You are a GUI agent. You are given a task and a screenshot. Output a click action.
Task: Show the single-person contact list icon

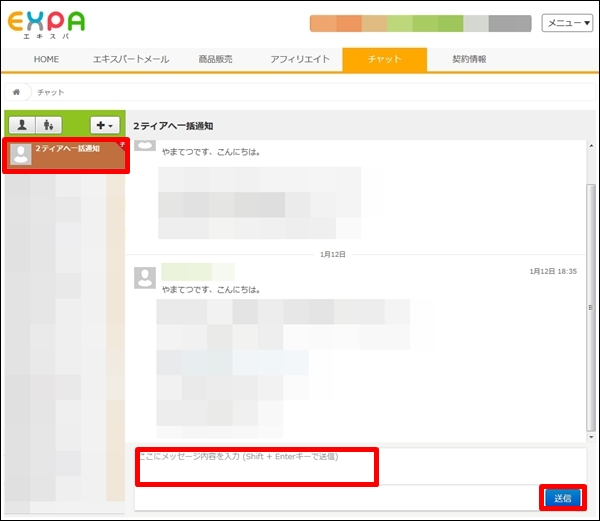(x=22, y=125)
